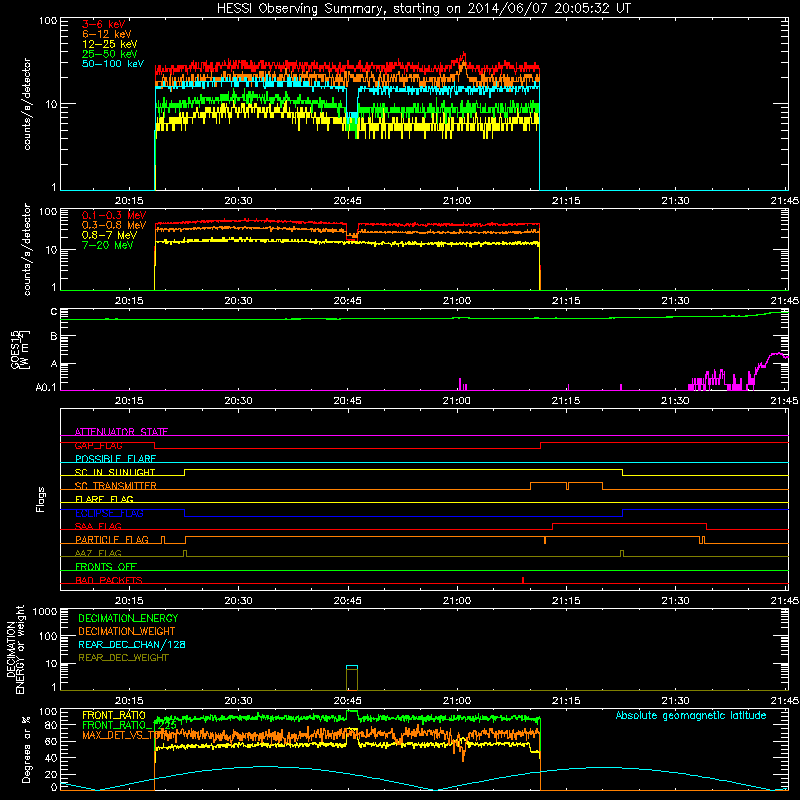Click the 'A0.1' tick label on GOES axis
Screen dimensions: 800x800
(x=46, y=388)
